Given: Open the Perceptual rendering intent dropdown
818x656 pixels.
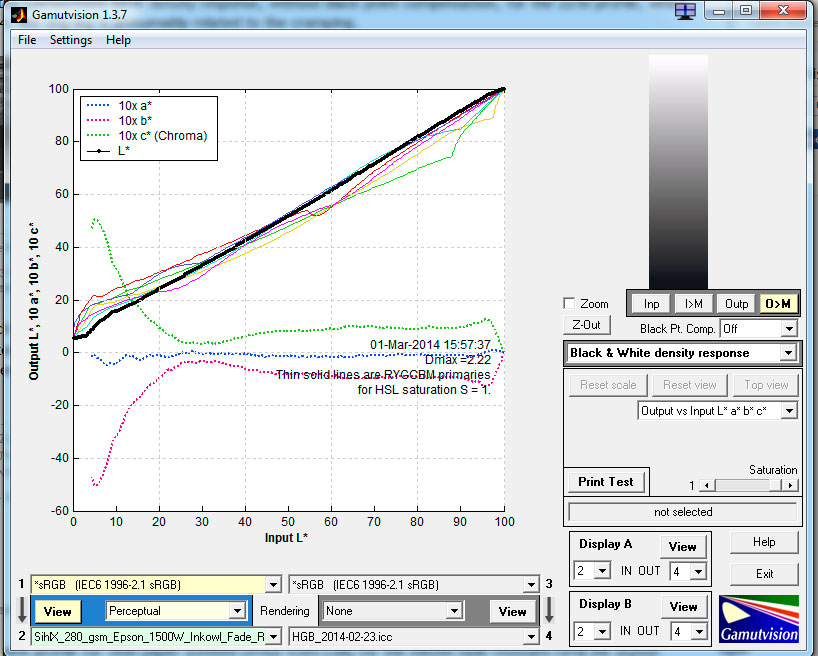Looking at the screenshot, I should pos(237,611).
